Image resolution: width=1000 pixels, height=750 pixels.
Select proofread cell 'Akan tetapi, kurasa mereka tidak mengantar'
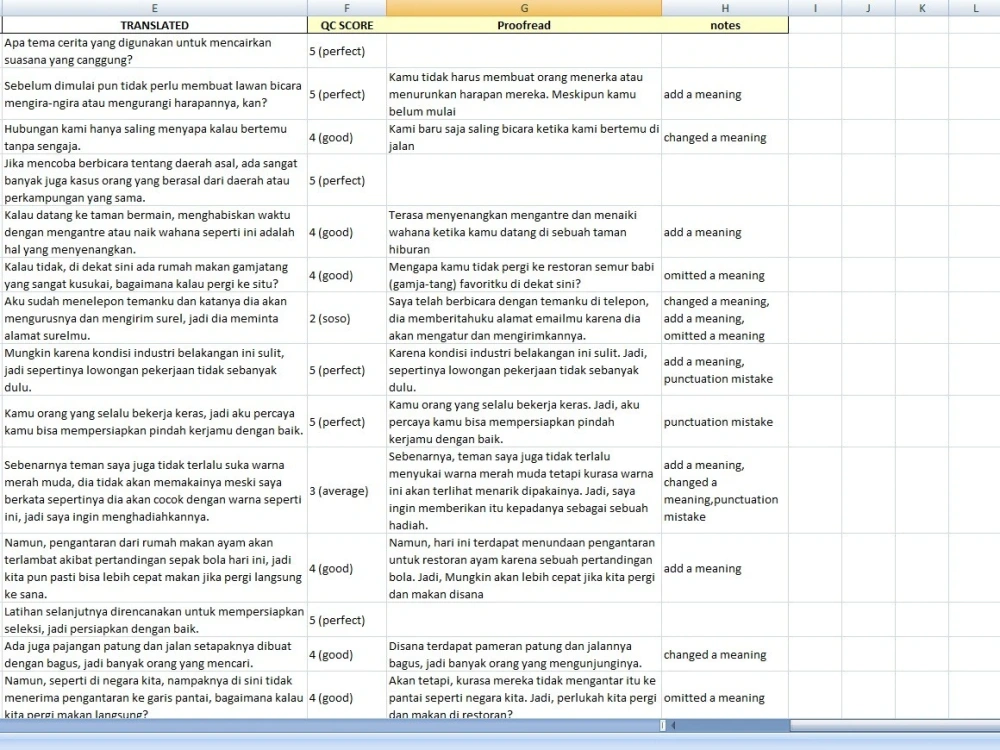(x=524, y=697)
